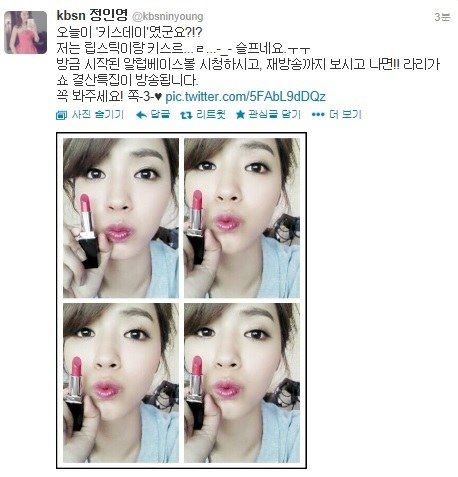Open the kbsn 정인영 profile avatar
Image resolution: width=458 pixels, height=477 pixels.
[x=26, y=32]
